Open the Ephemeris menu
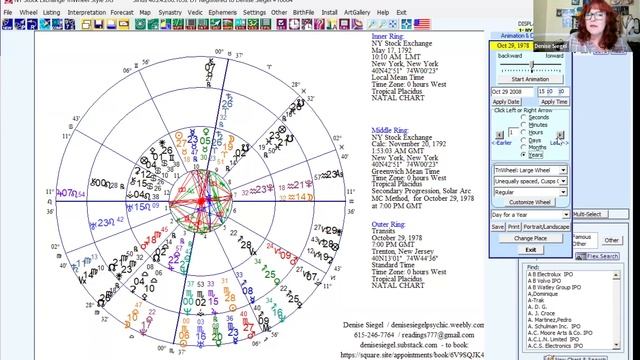 click(222, 13)
